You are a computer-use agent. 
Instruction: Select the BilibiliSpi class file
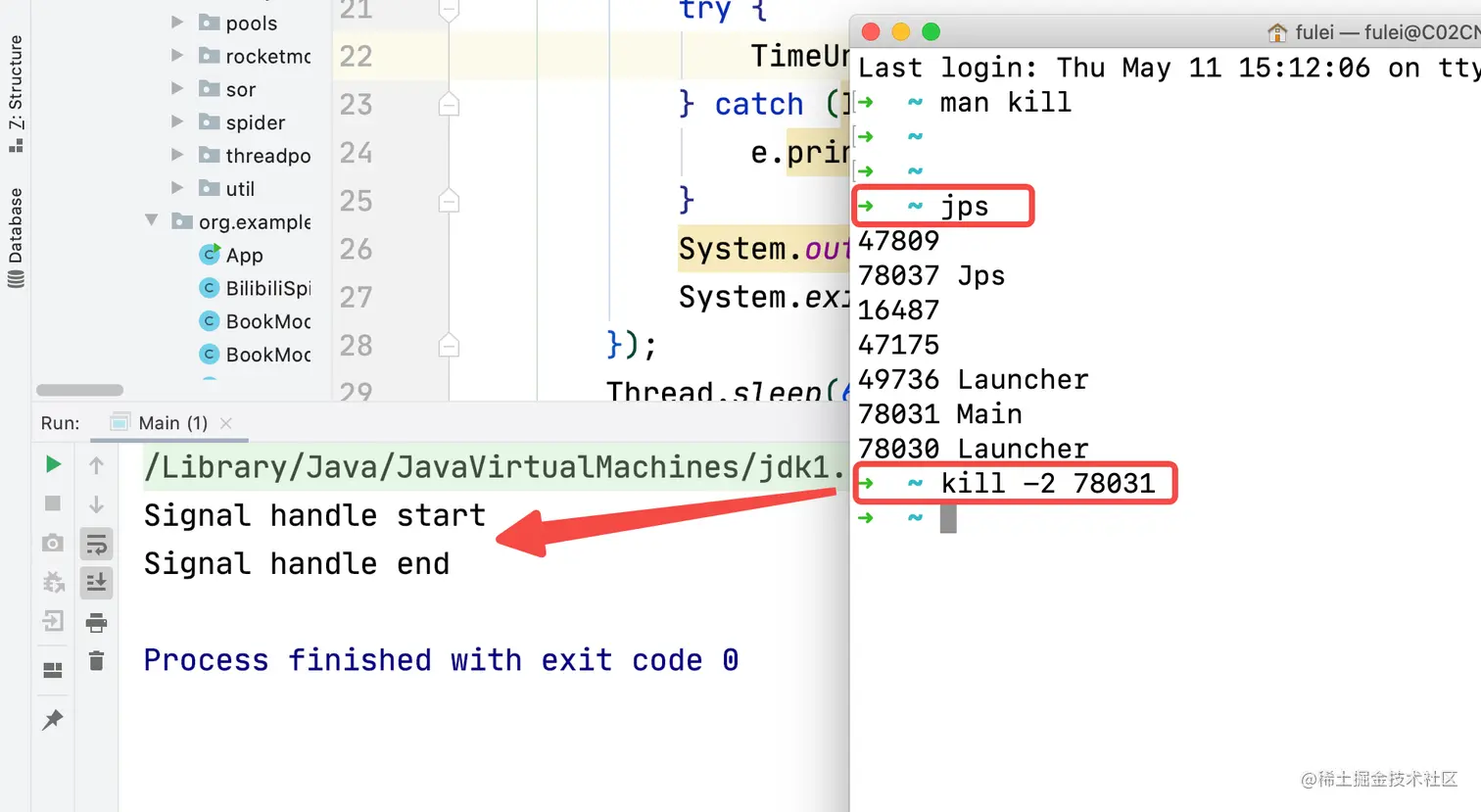point(268,288)
